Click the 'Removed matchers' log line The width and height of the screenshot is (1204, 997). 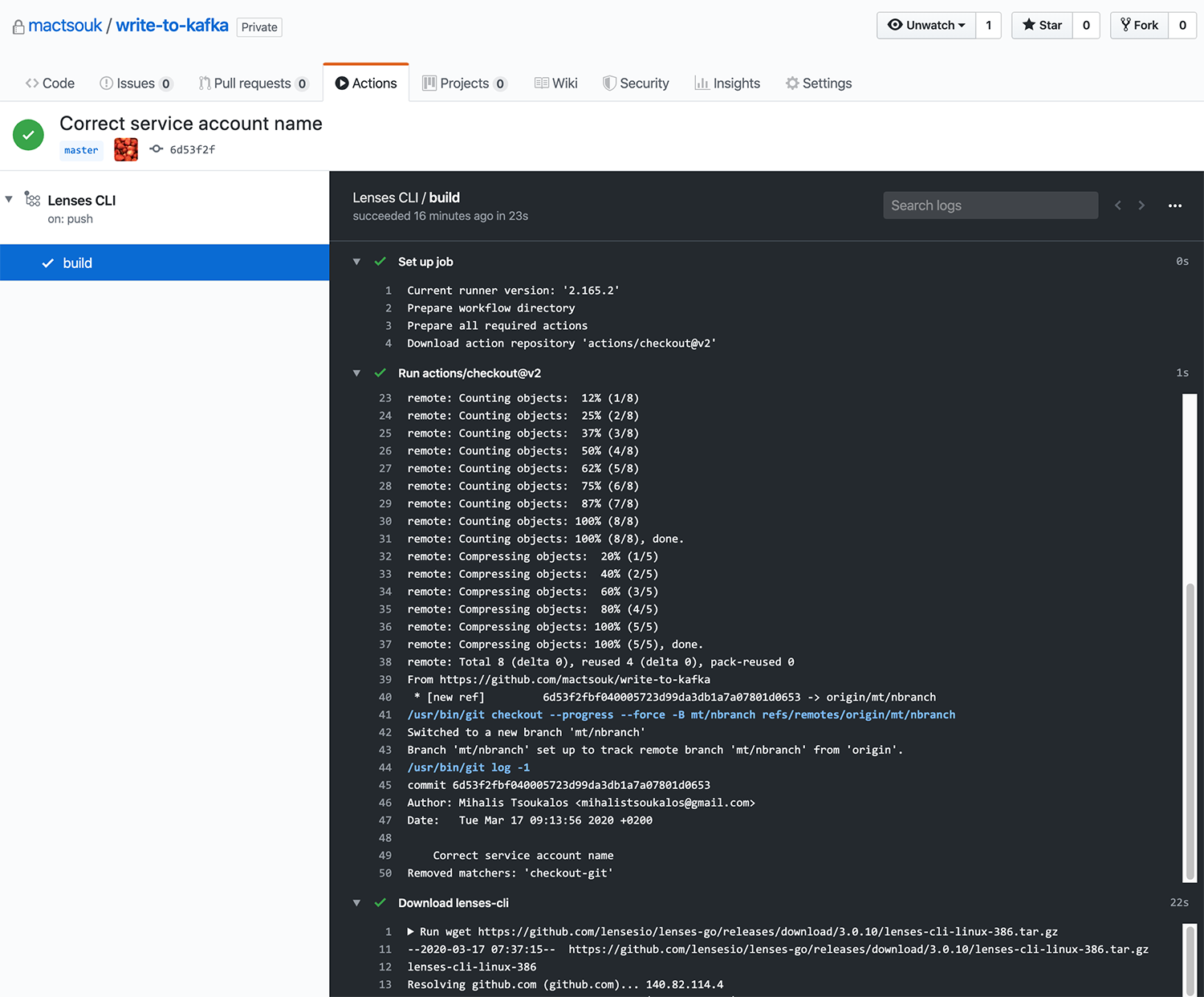click(x=510, y=873)
